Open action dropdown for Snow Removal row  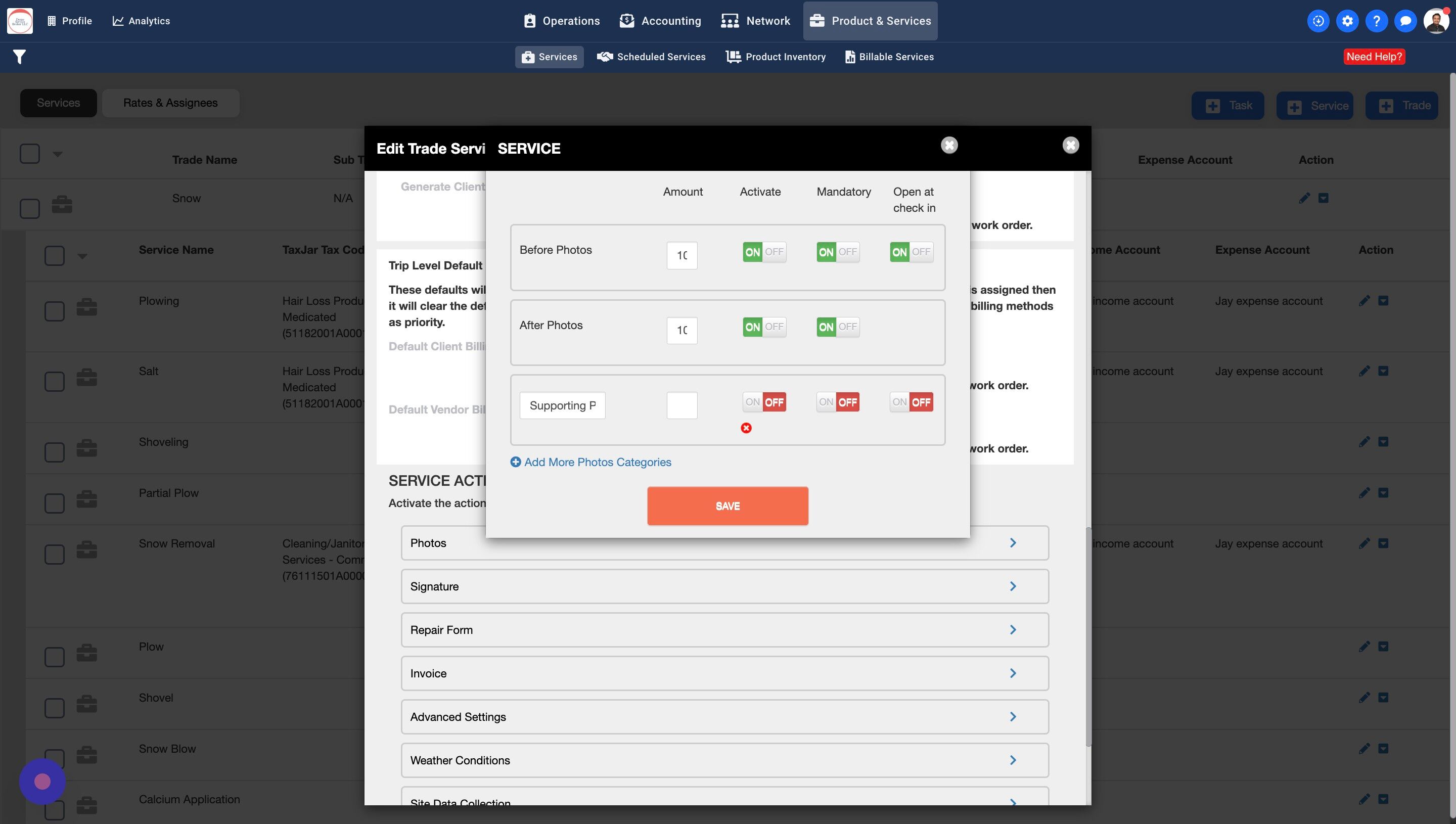pos(1383,543)
